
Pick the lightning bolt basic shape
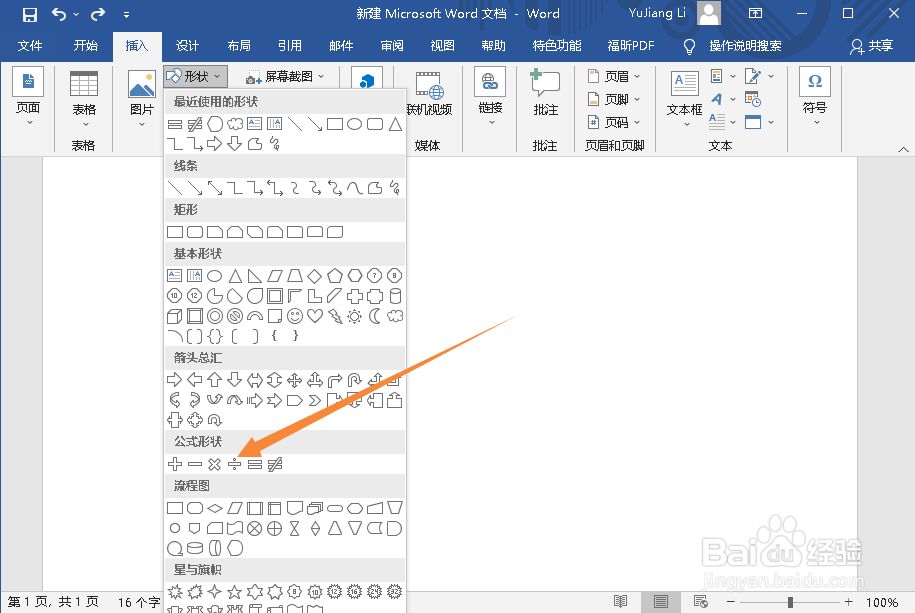(335, 316)
